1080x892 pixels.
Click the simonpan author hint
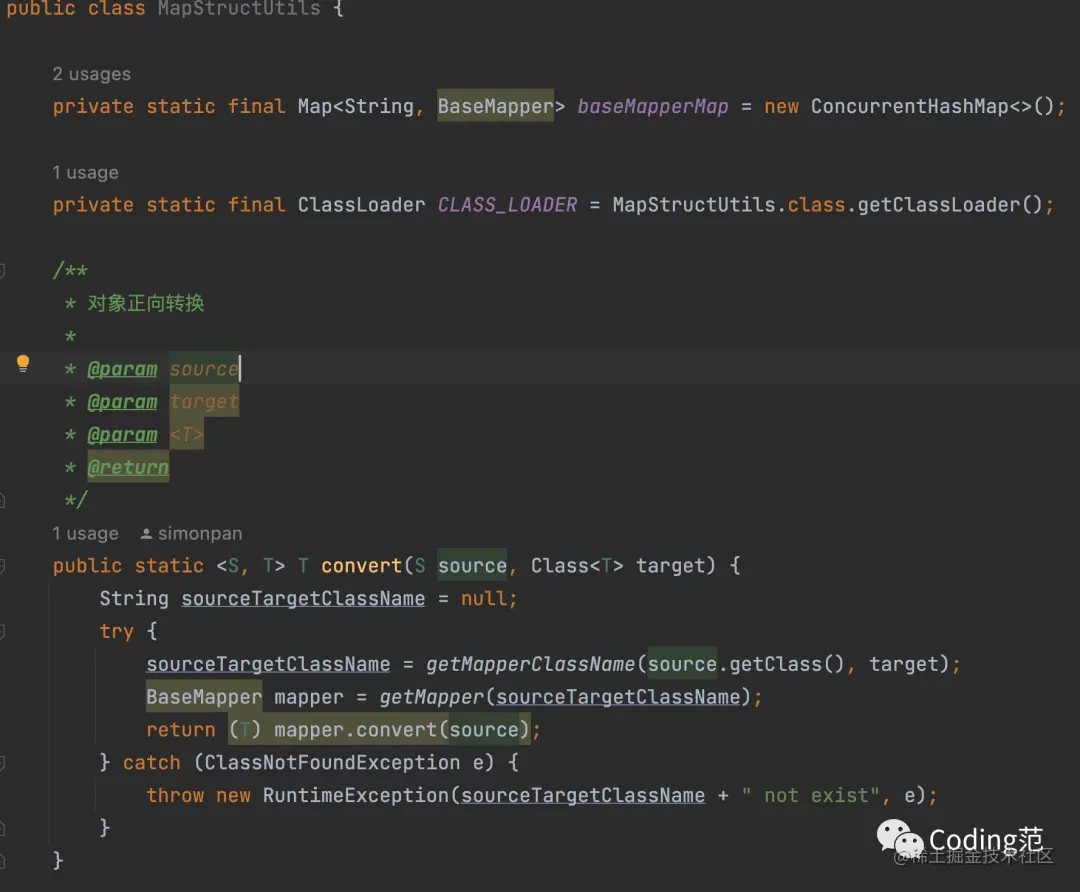tap(191, 533)
